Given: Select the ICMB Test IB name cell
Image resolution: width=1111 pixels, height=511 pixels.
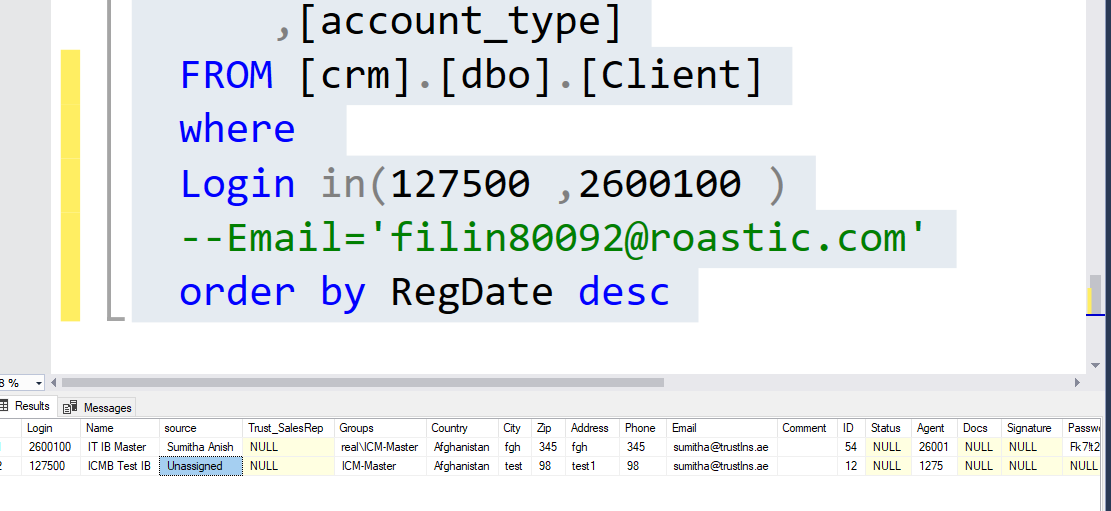Looking at the screenshot, I should tap(118, 466).
